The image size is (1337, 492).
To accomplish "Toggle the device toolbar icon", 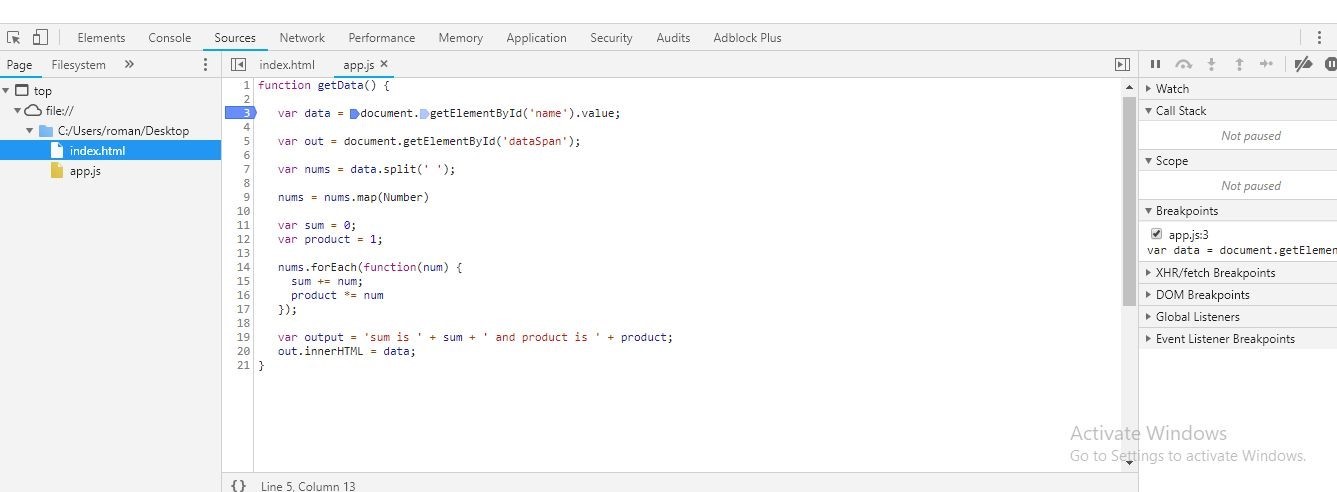I will coord(40,38).
